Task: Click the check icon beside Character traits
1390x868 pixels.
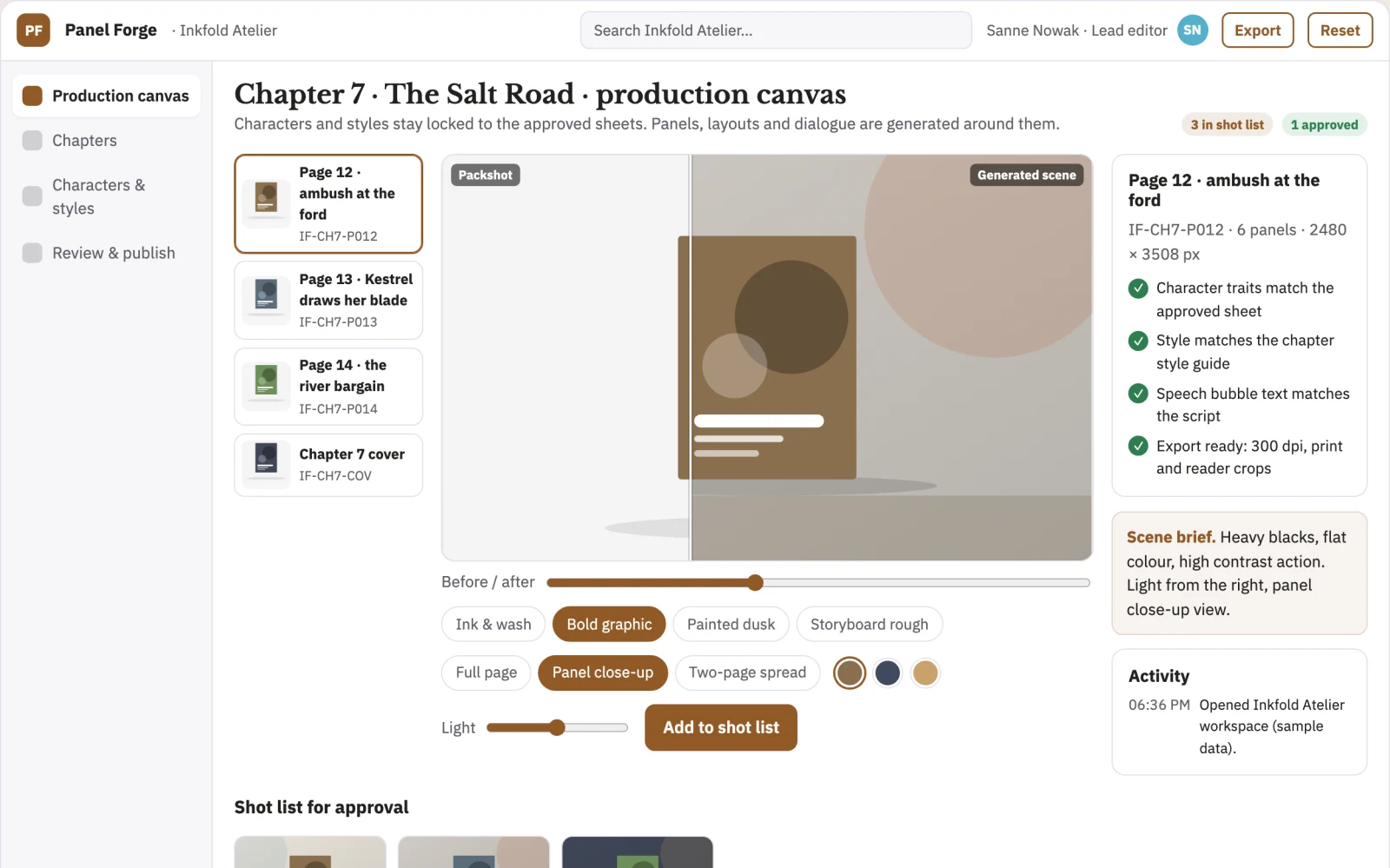Action: click(1138, 288)
